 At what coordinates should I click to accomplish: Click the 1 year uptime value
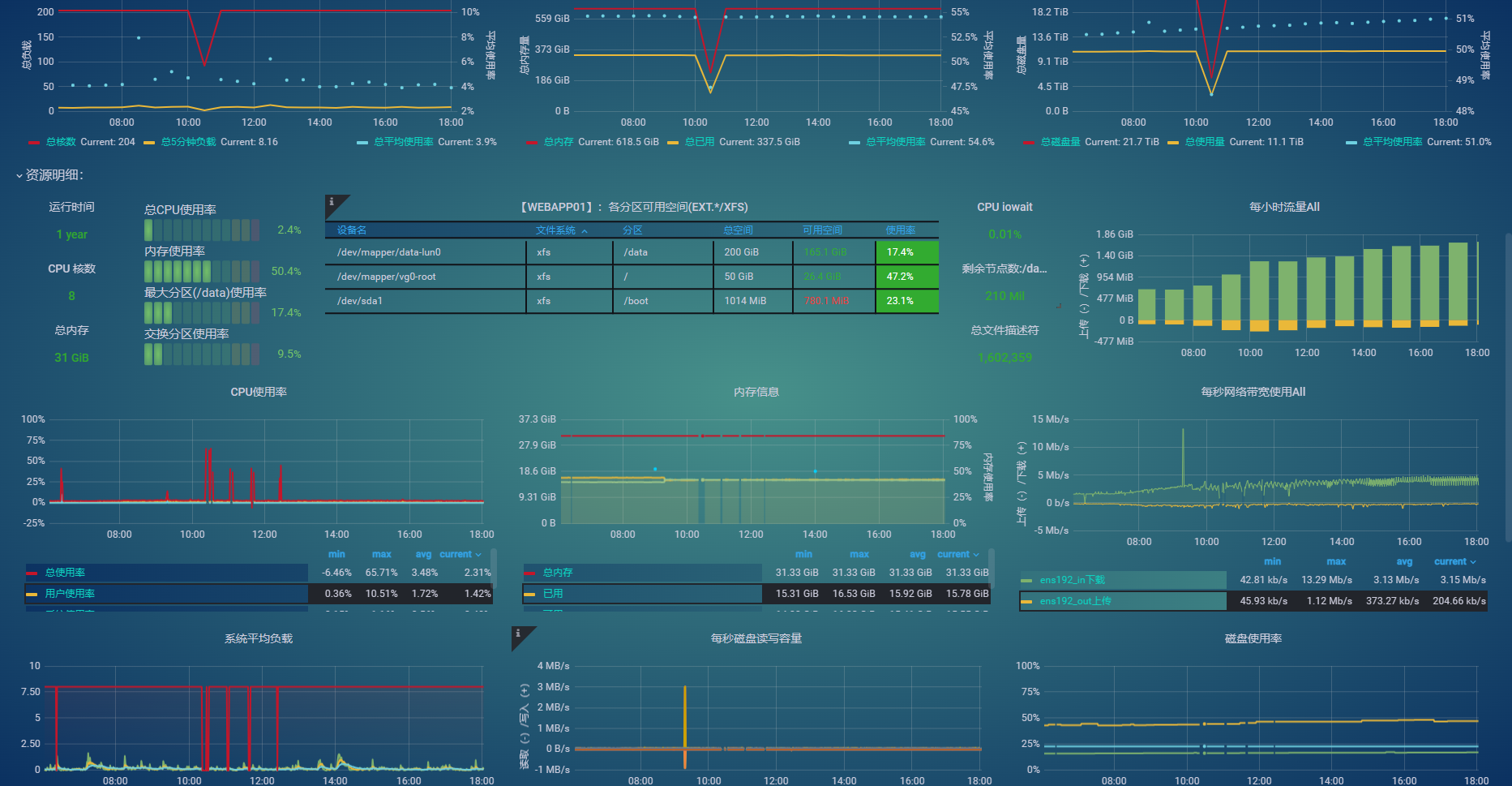71,234
